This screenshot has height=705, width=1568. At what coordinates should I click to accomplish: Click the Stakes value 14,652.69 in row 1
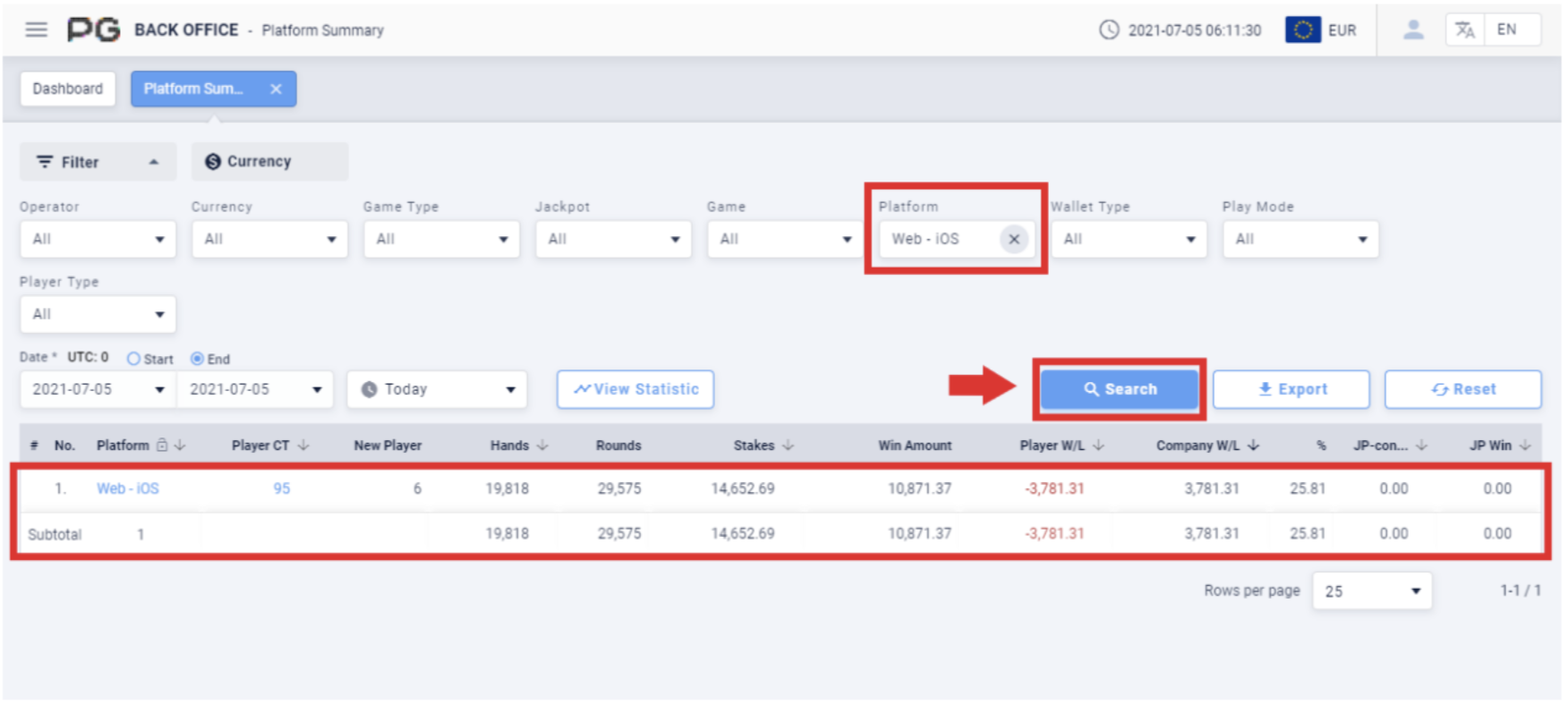pos(743,488)
